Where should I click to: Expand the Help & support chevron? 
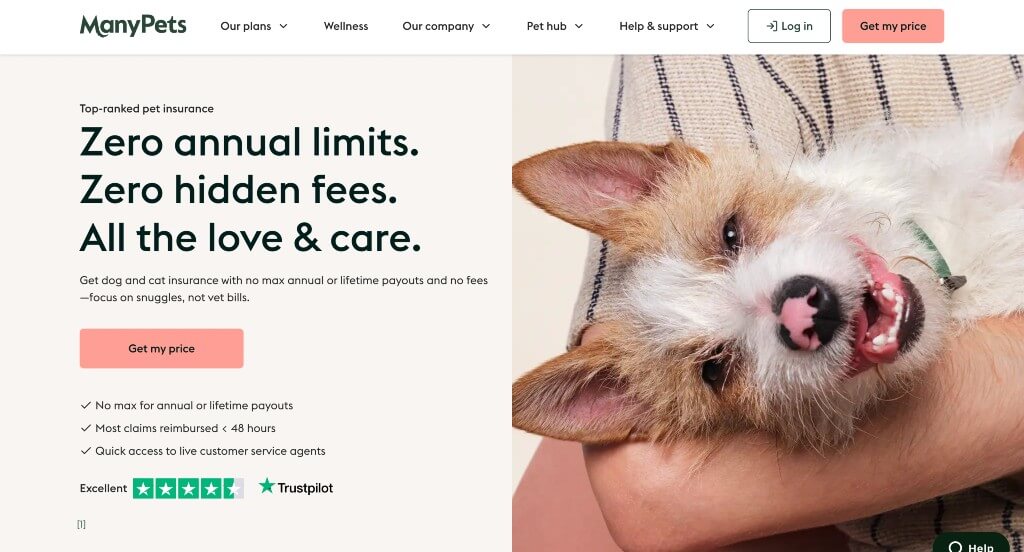point(711,26)
